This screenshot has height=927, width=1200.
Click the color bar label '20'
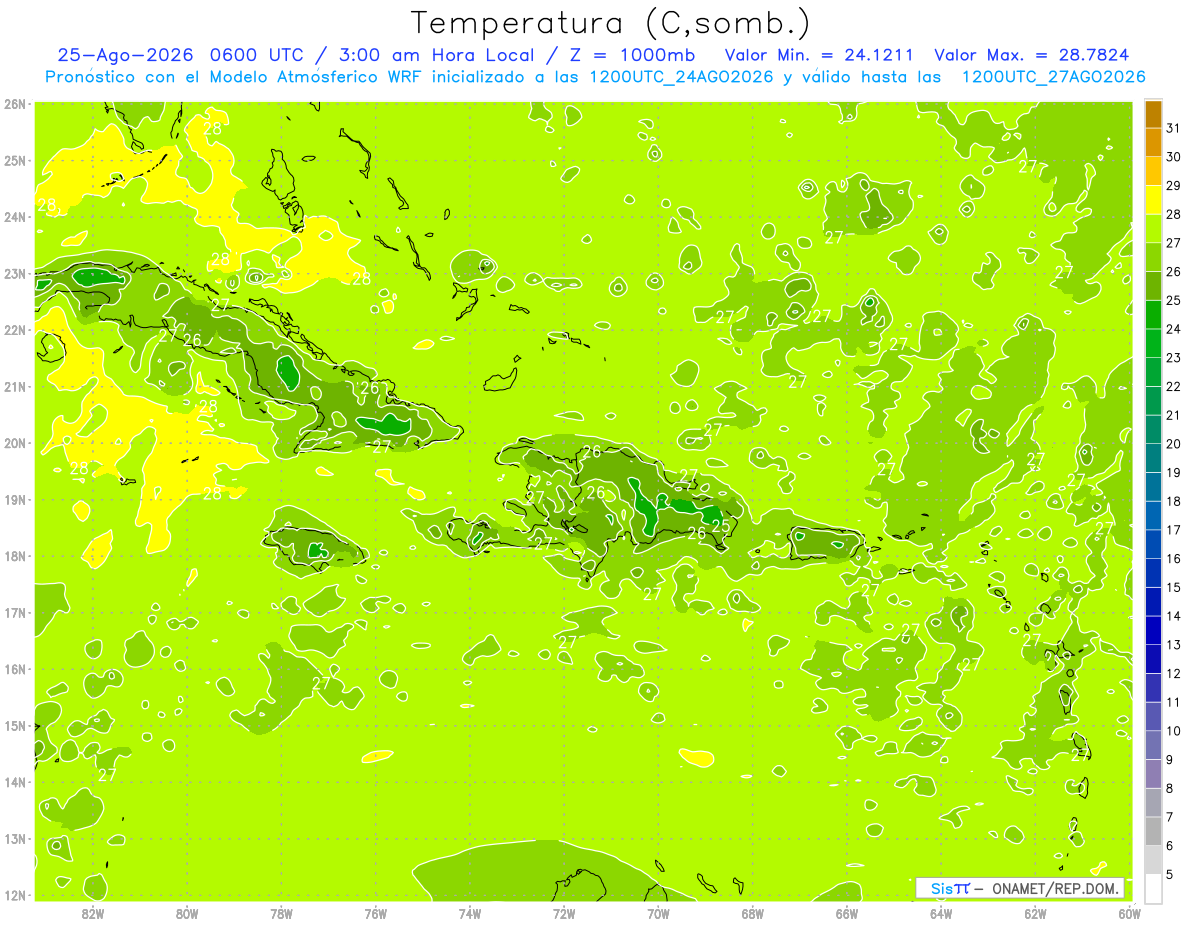pos(1174,444)
